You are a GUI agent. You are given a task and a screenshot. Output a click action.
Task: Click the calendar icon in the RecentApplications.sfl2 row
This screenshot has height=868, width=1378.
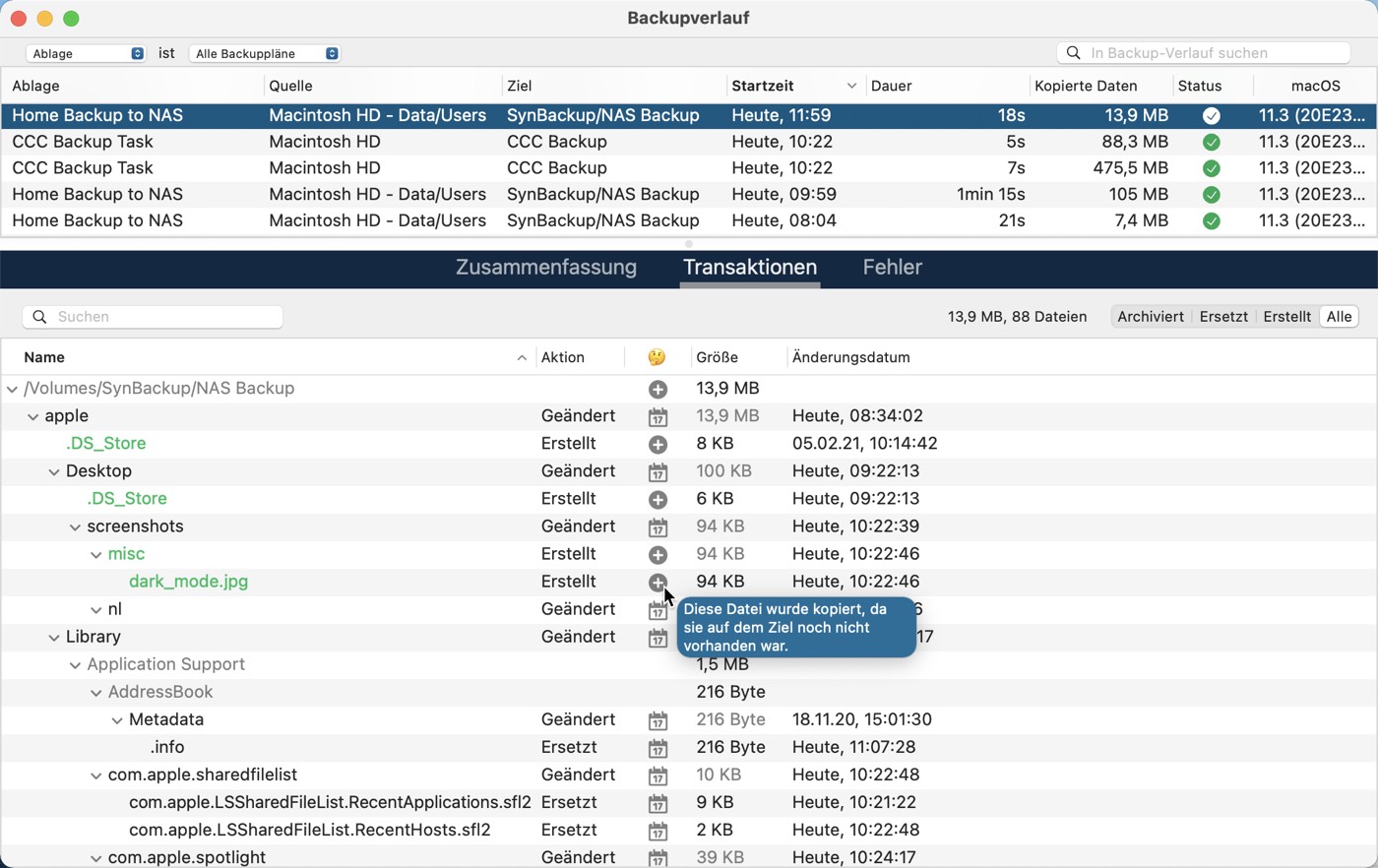(658, 803)
